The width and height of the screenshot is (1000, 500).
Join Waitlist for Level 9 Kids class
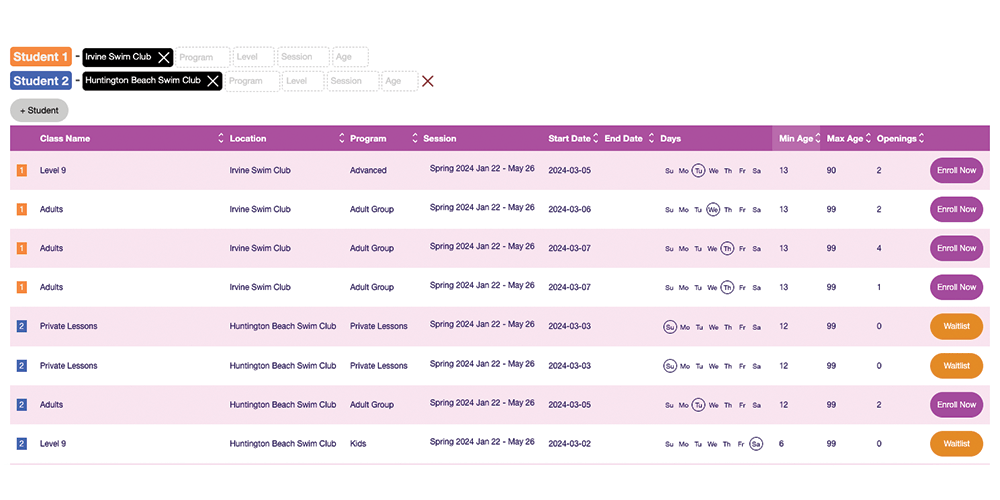tap(956, 444)
